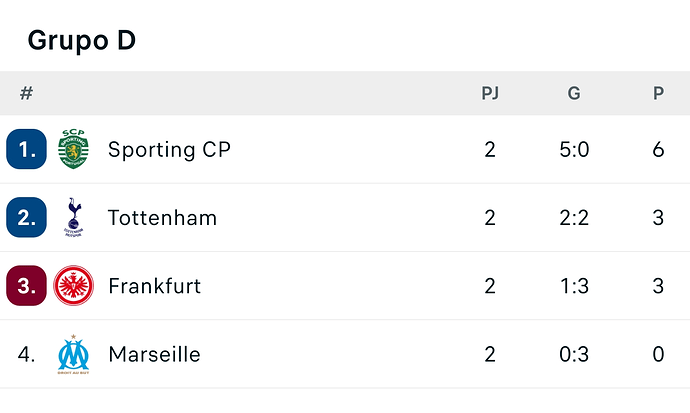The width and height of the screenshot is (690, 413).
Task: Open the Sporting CP team name
Action: click(x=169, y=150)
